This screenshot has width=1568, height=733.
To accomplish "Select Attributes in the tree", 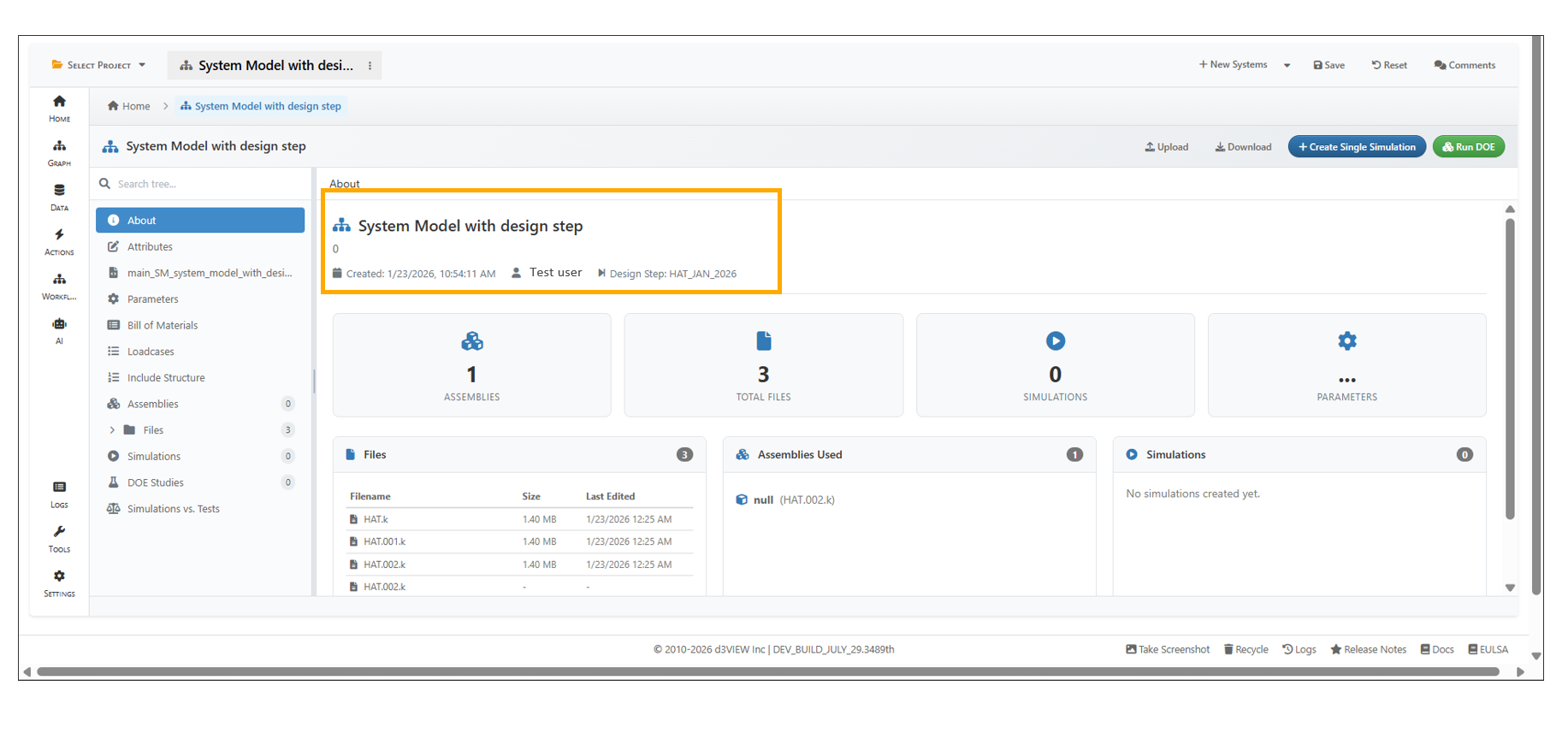I will tap(150, 246).
